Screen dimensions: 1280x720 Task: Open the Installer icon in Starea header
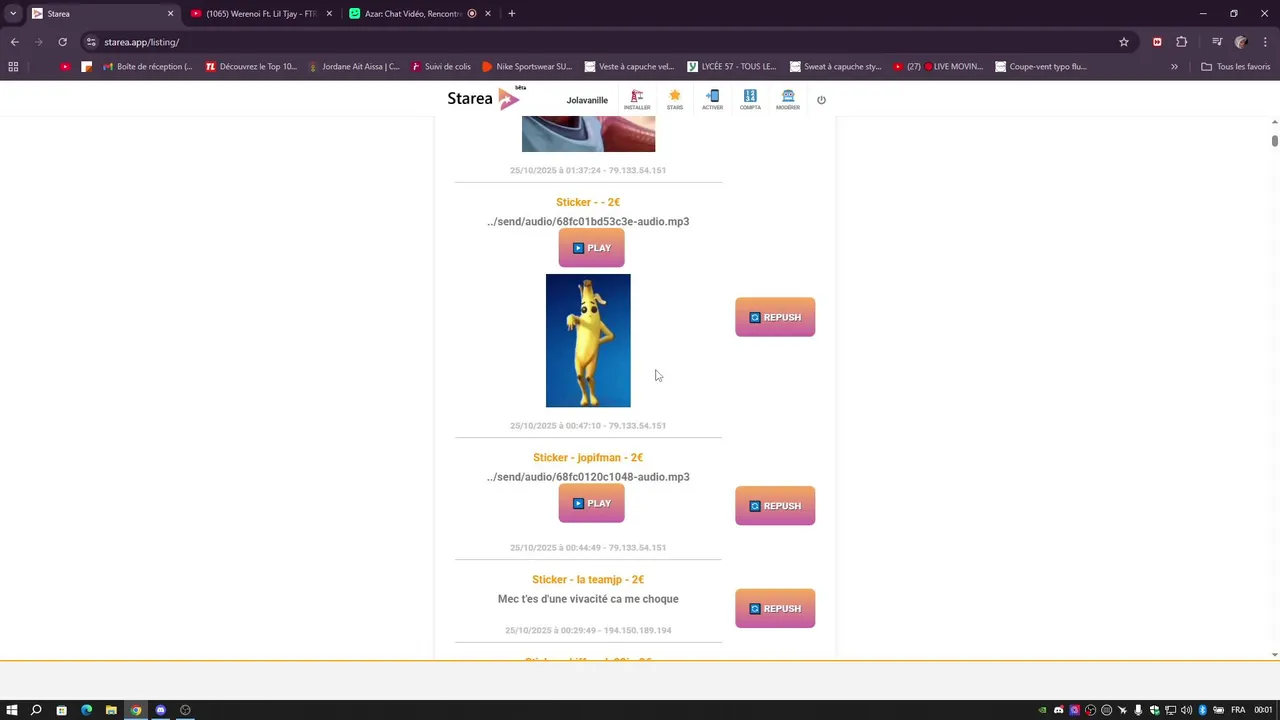coord(637,100)
